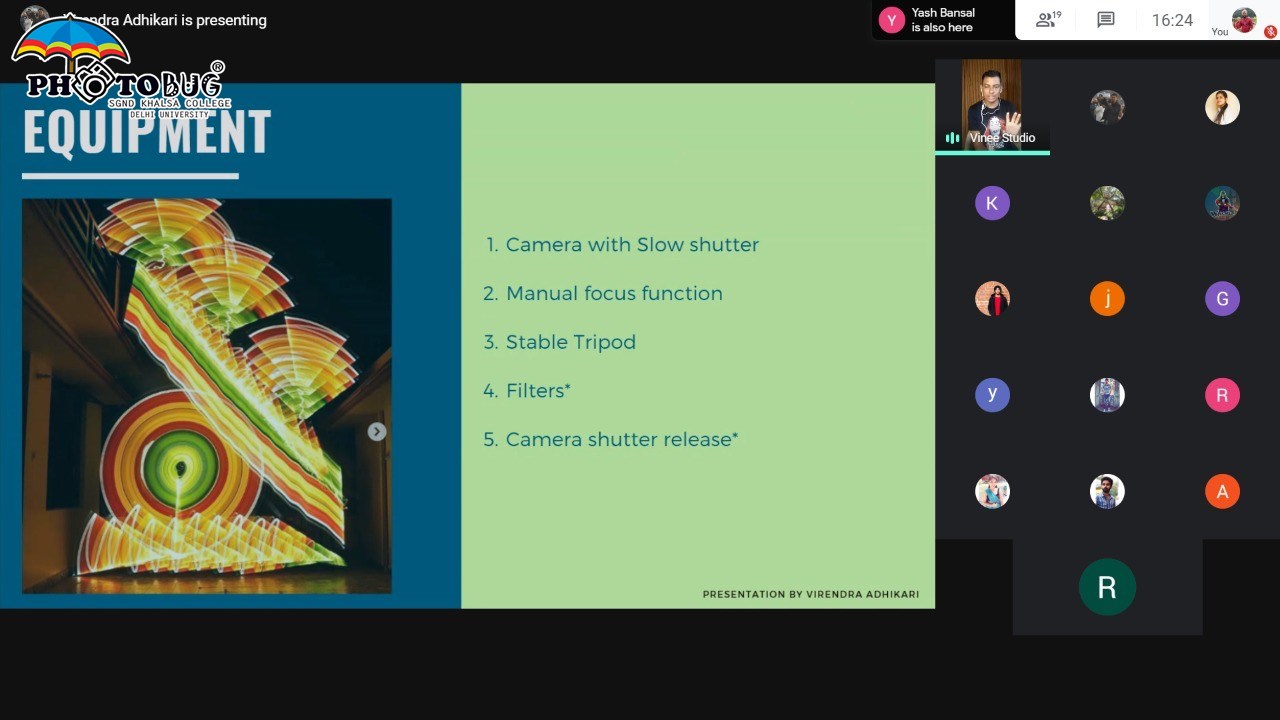Select the purple G participant avatar
The height and width of the screenshot is (720, 1280).
tap(1222, 299)
